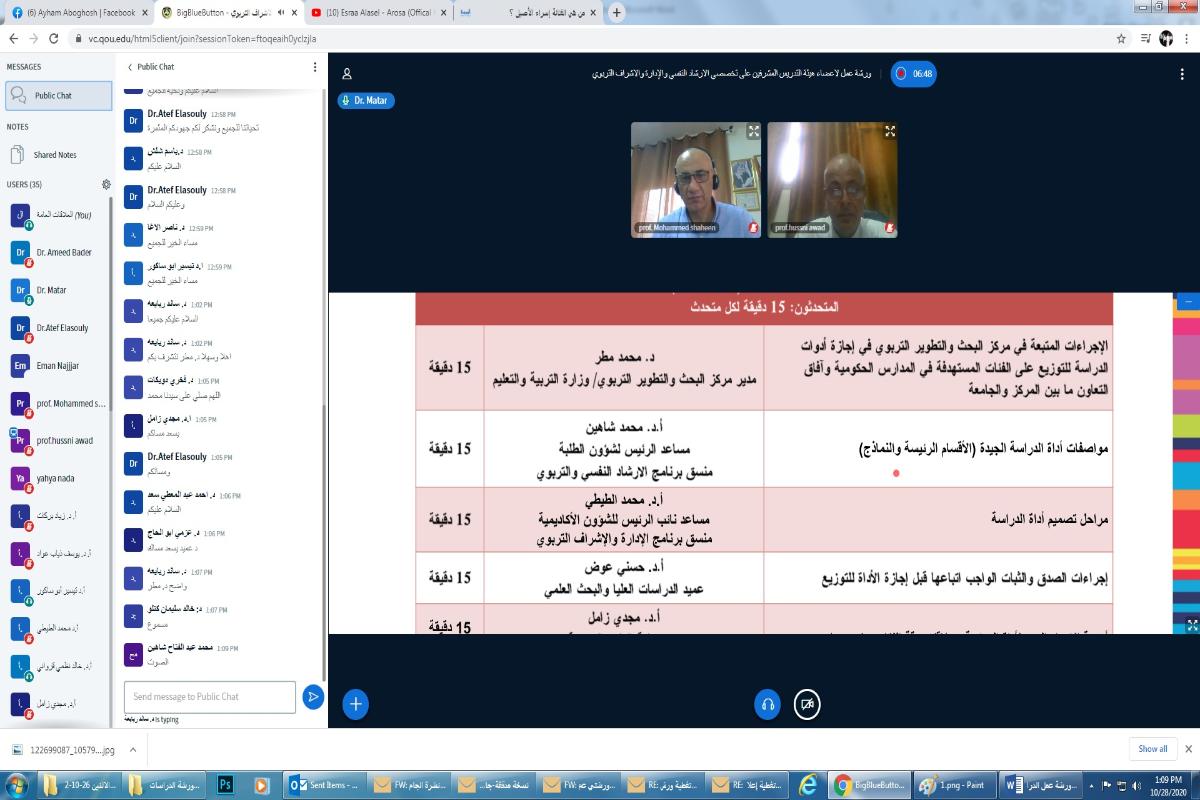Click the recording timer indicator 06:48

click(914, 74)
